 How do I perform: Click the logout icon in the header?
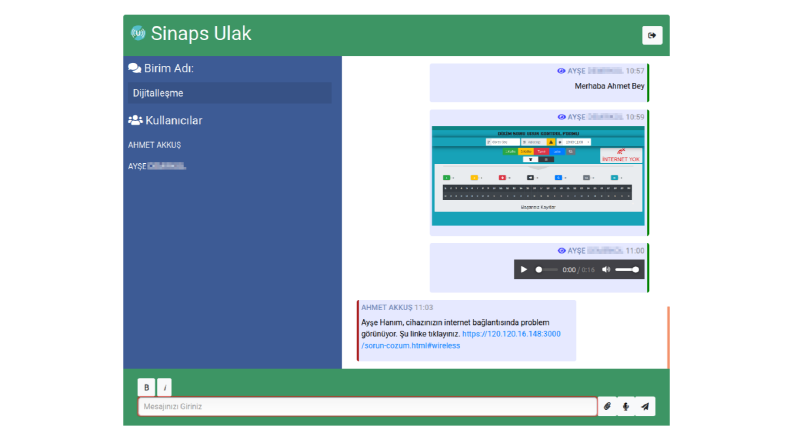[652, 35]
